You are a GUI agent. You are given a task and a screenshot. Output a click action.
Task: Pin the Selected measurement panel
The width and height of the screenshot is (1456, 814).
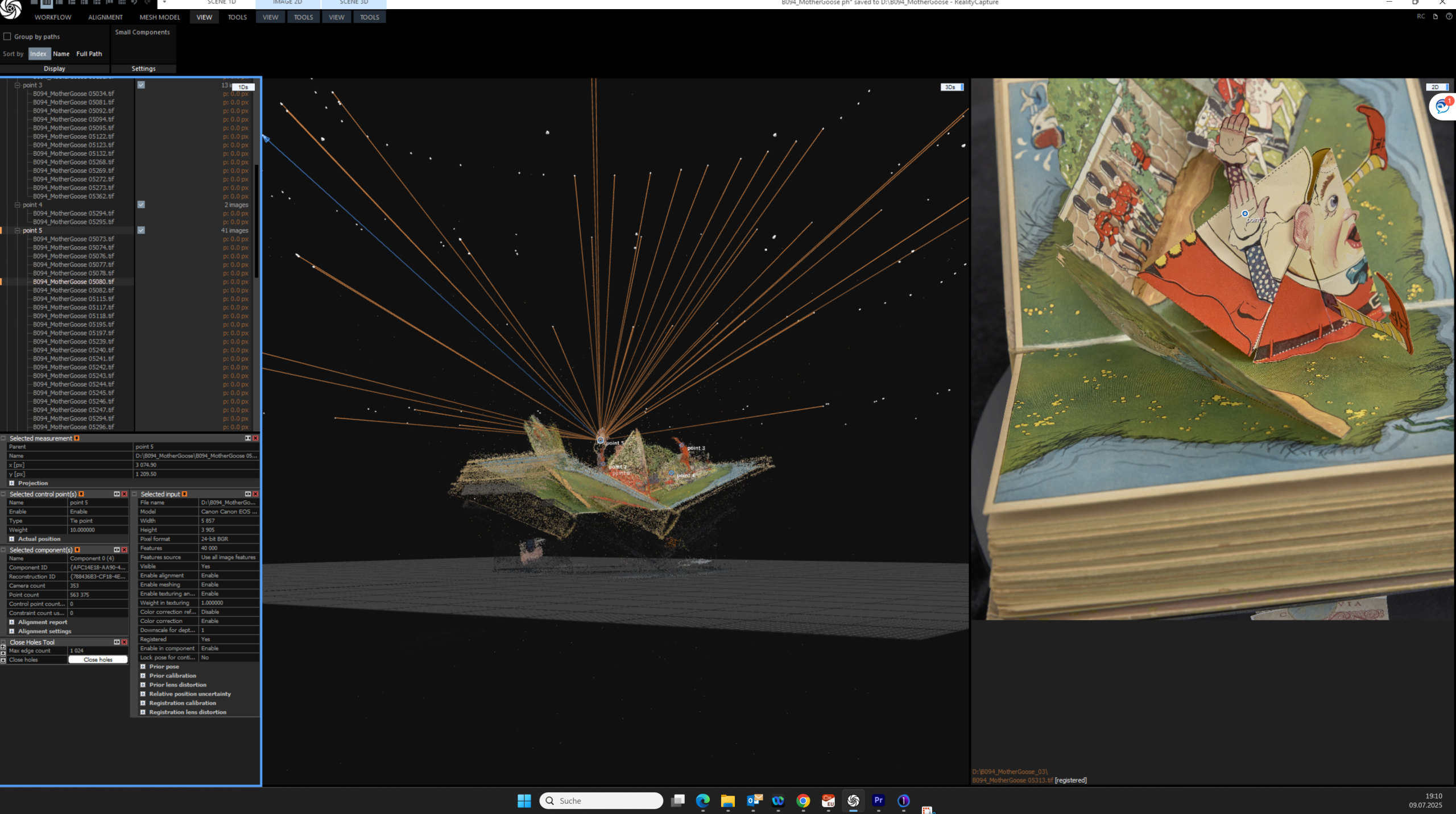77,438
